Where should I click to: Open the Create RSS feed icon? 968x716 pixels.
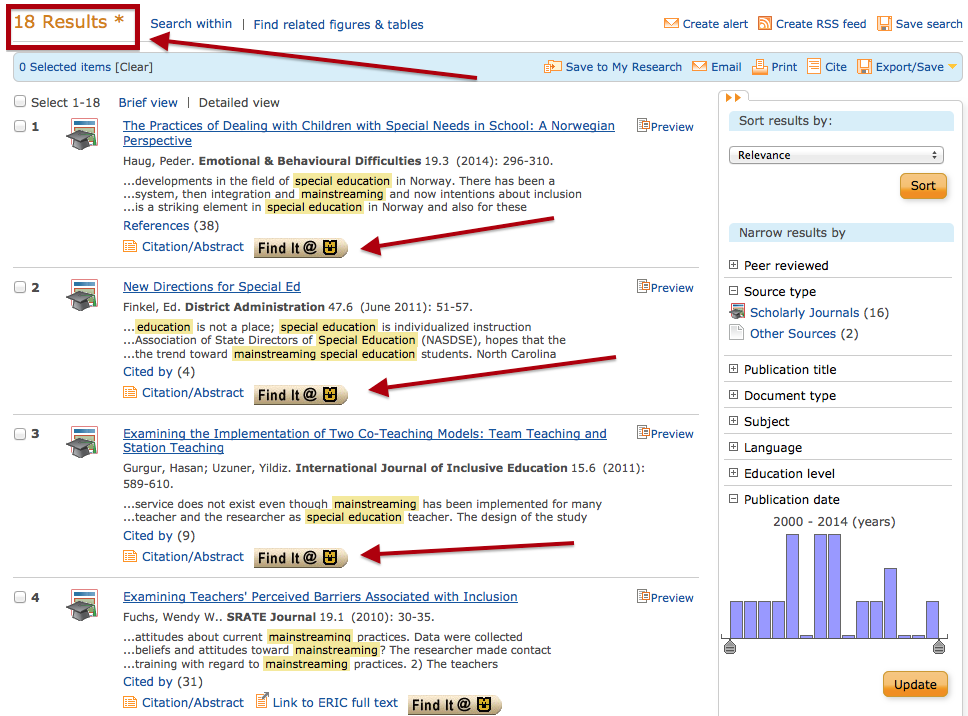click(x=765, y=23)
